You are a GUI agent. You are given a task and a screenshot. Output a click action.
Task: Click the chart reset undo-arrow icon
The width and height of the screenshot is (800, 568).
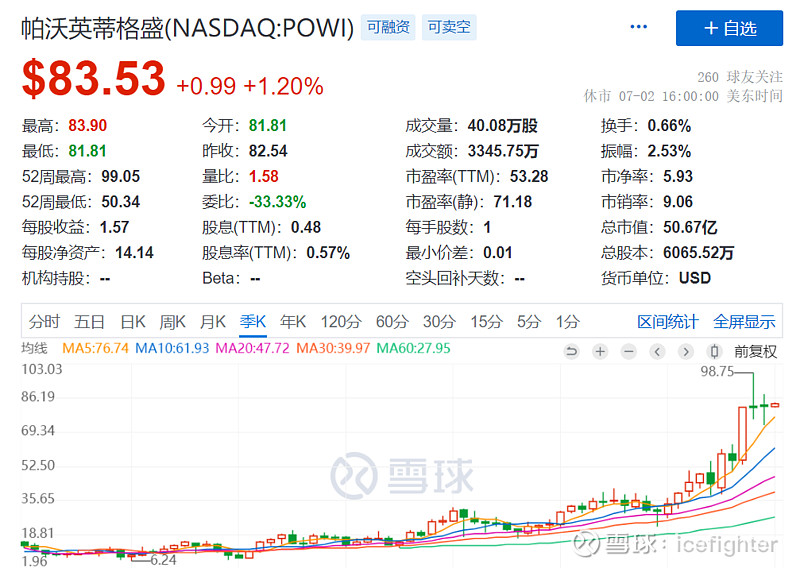point(571,352)
